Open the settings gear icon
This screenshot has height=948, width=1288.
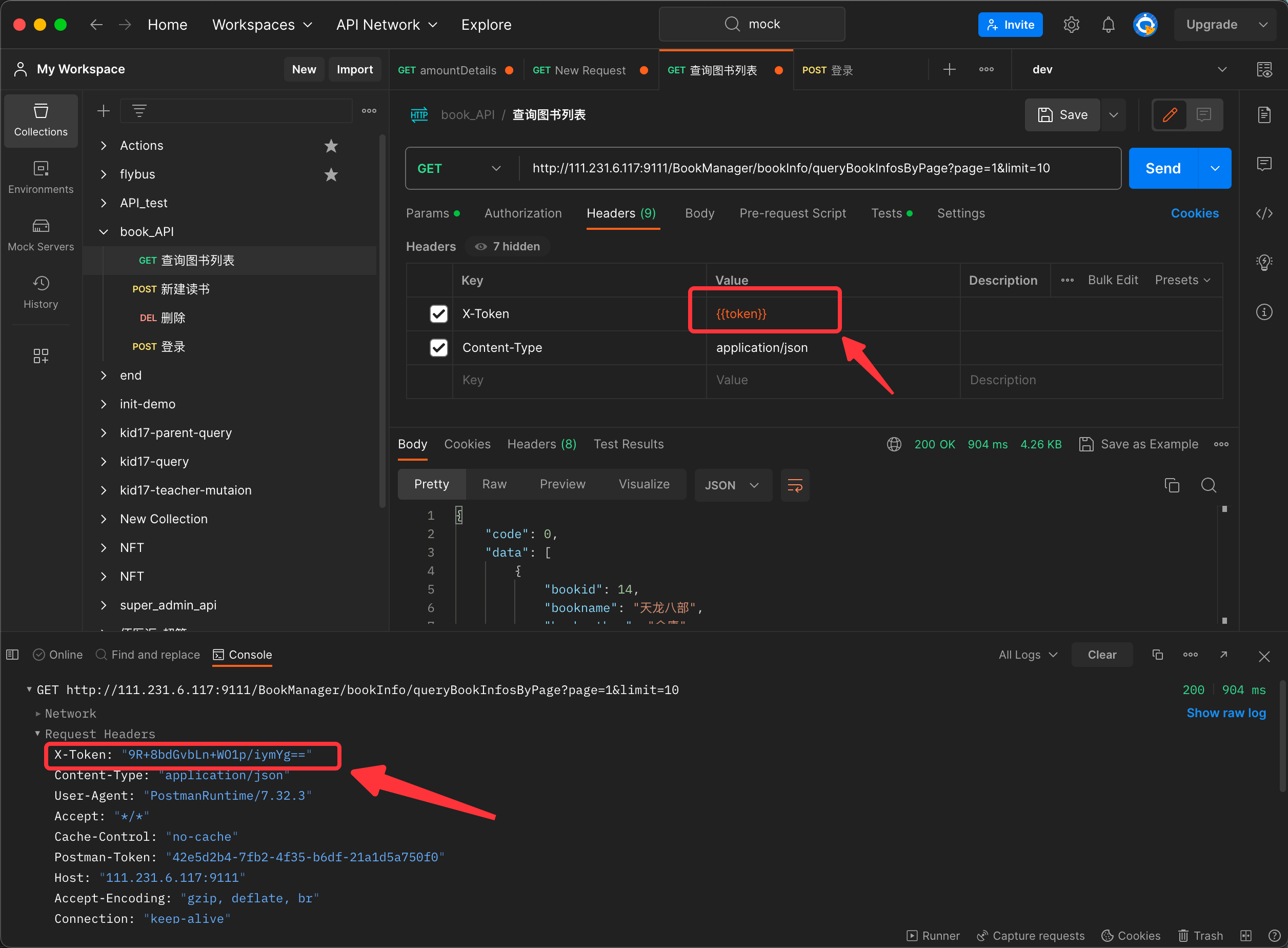pyautogui.click(x=1071, y=25)
